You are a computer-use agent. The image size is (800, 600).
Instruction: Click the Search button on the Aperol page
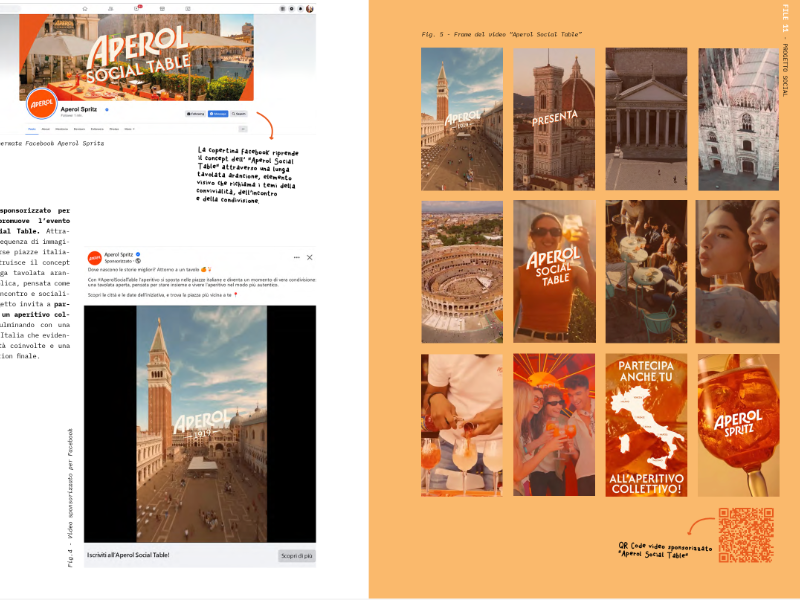coord(239,114)
